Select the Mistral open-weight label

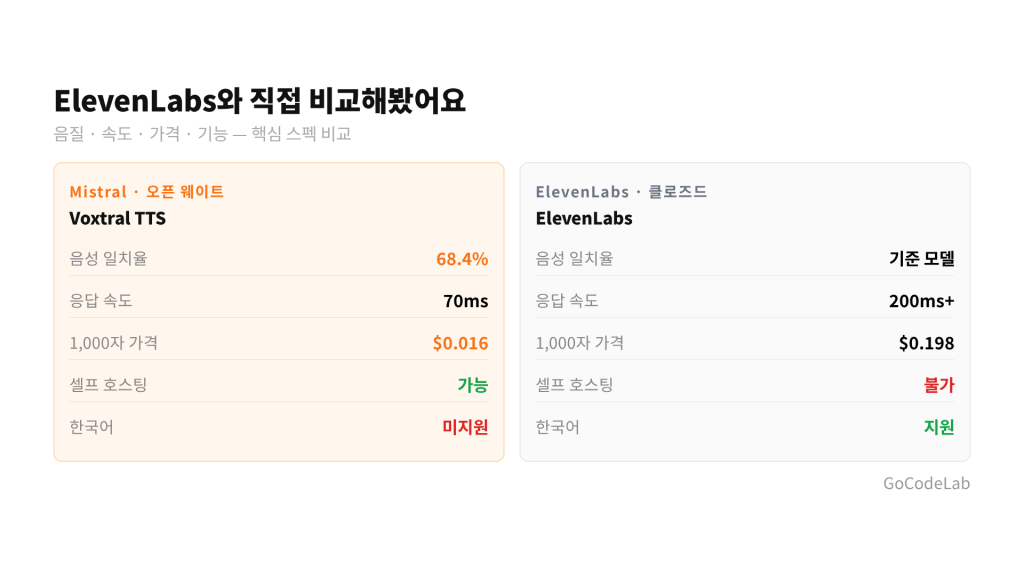pos(147,192)
